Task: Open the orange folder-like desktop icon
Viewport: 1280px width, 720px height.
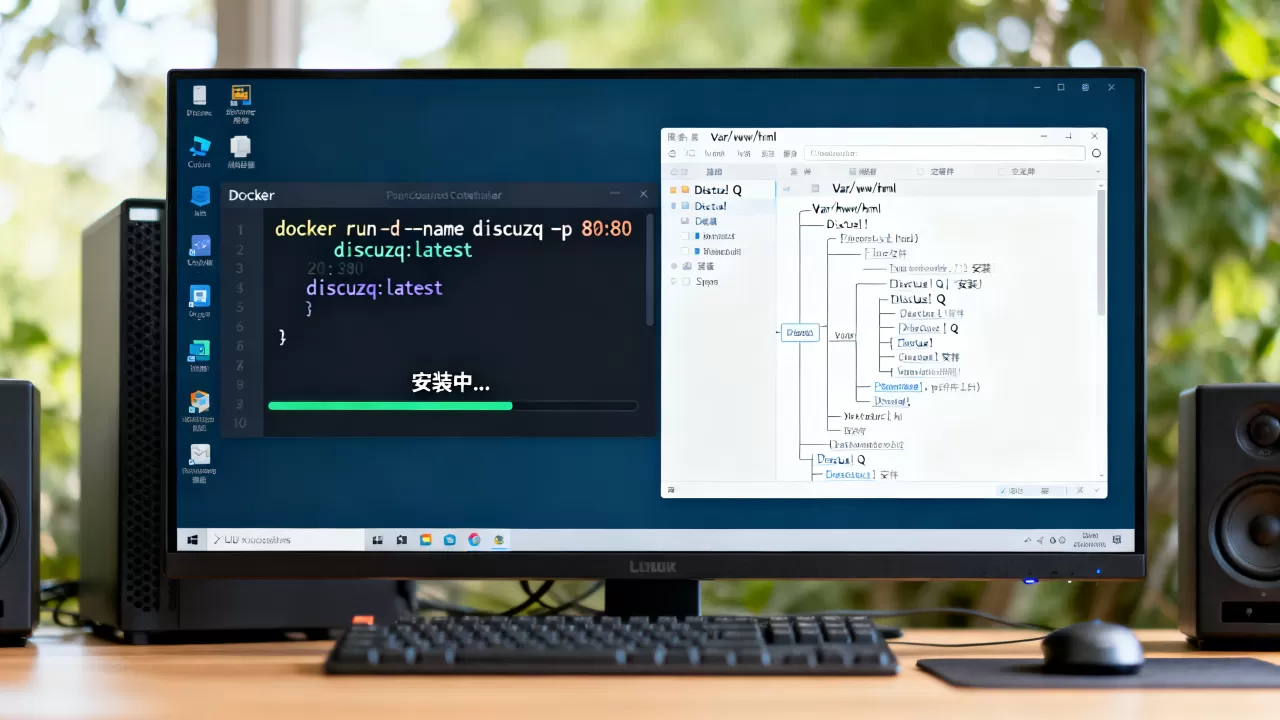Action: click(x=240, y=96)
